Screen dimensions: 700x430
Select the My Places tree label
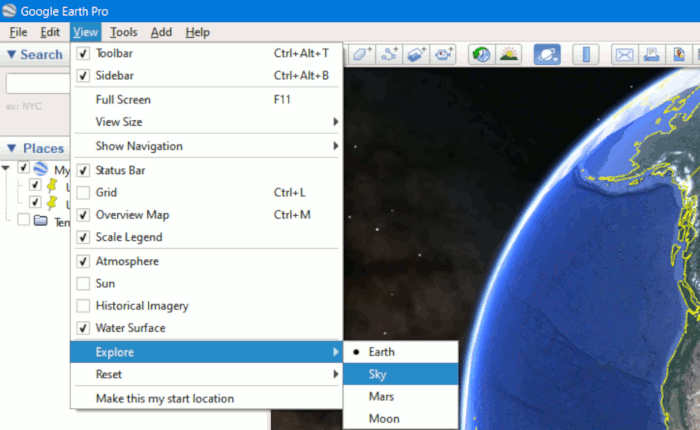[62, 170]
